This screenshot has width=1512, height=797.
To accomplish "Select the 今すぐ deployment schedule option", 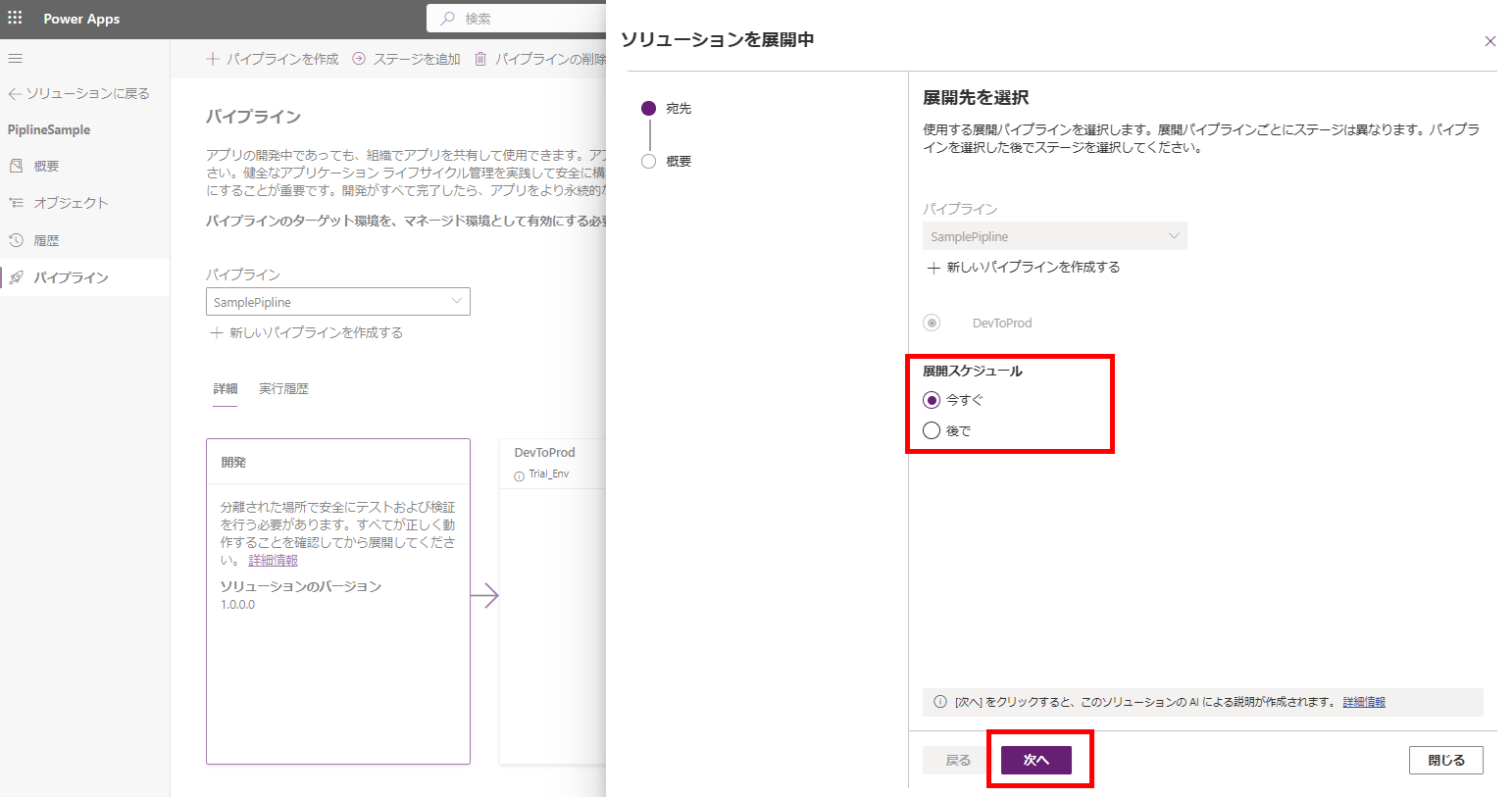I will pos(932,400).
